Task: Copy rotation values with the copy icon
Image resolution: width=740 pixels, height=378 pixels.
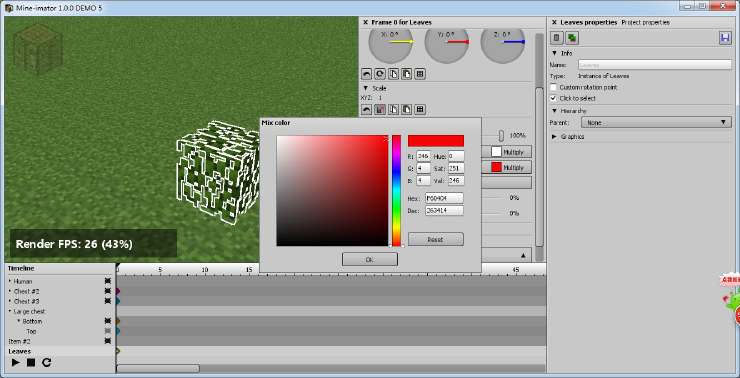Action: [x=393, y=74]
